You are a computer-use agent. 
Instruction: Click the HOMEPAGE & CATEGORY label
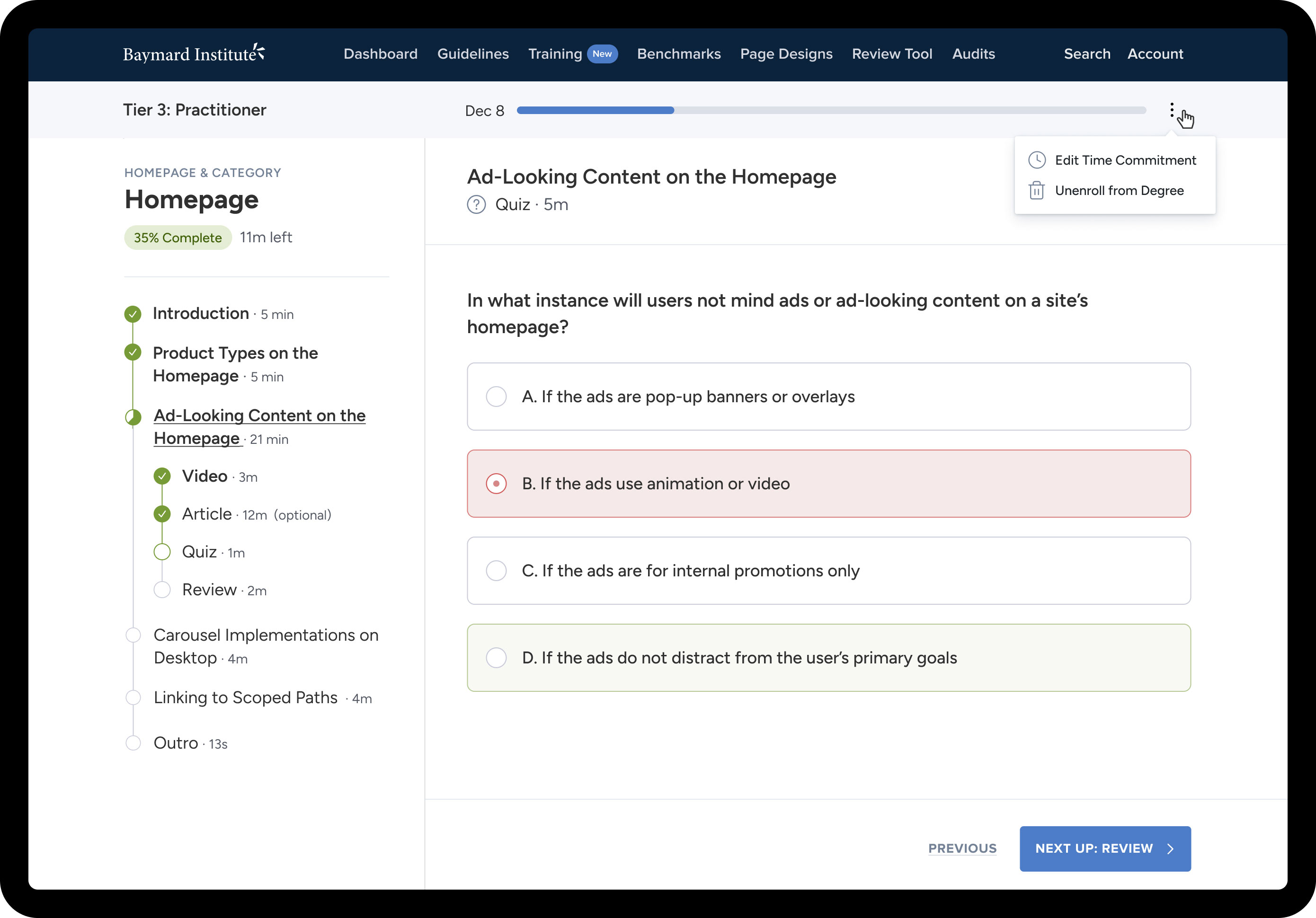coord(202,173)
